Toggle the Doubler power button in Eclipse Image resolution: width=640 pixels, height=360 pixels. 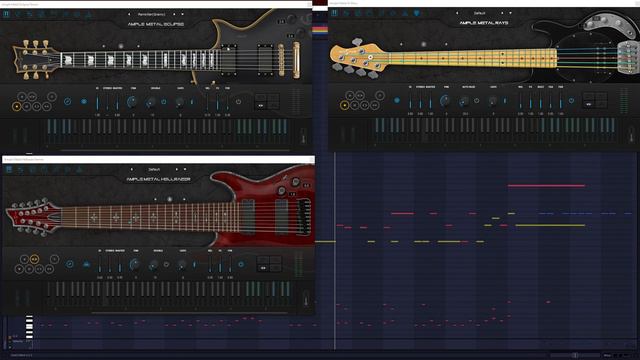[164, 102]
